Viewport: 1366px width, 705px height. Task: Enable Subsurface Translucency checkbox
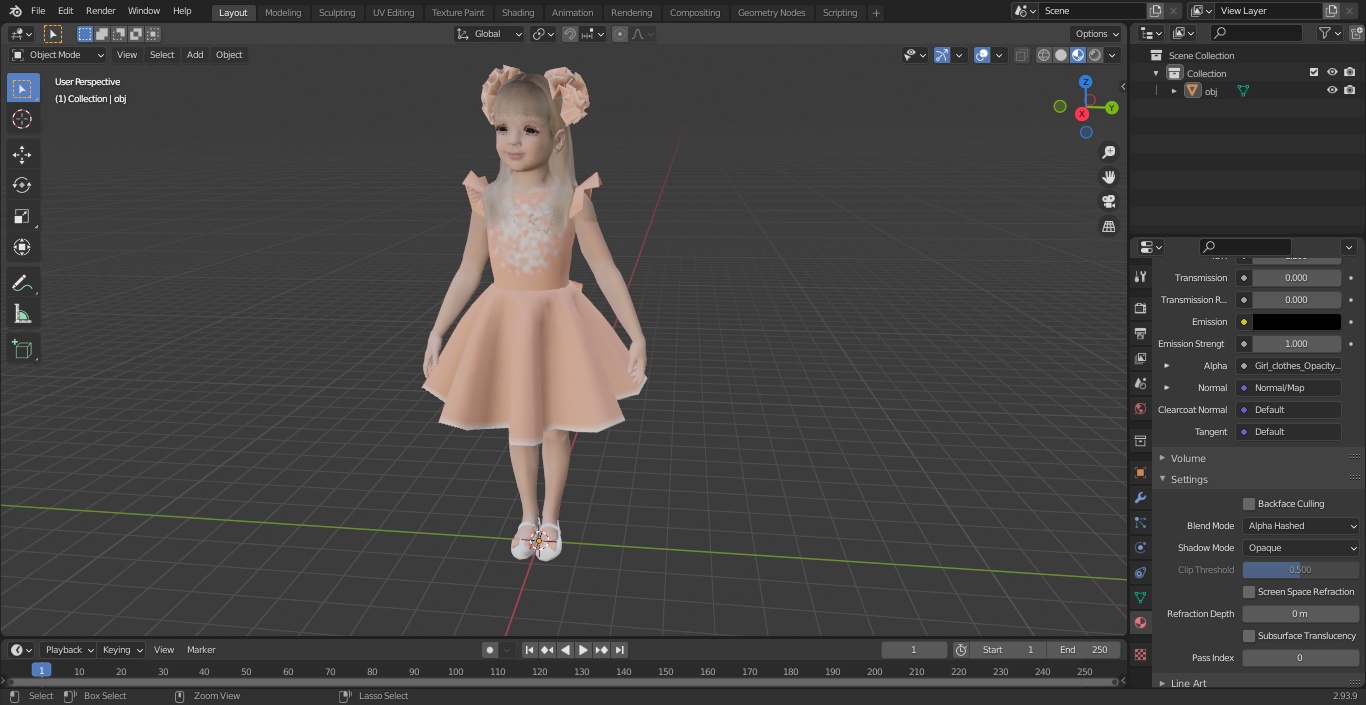(x=1249, y=636)
